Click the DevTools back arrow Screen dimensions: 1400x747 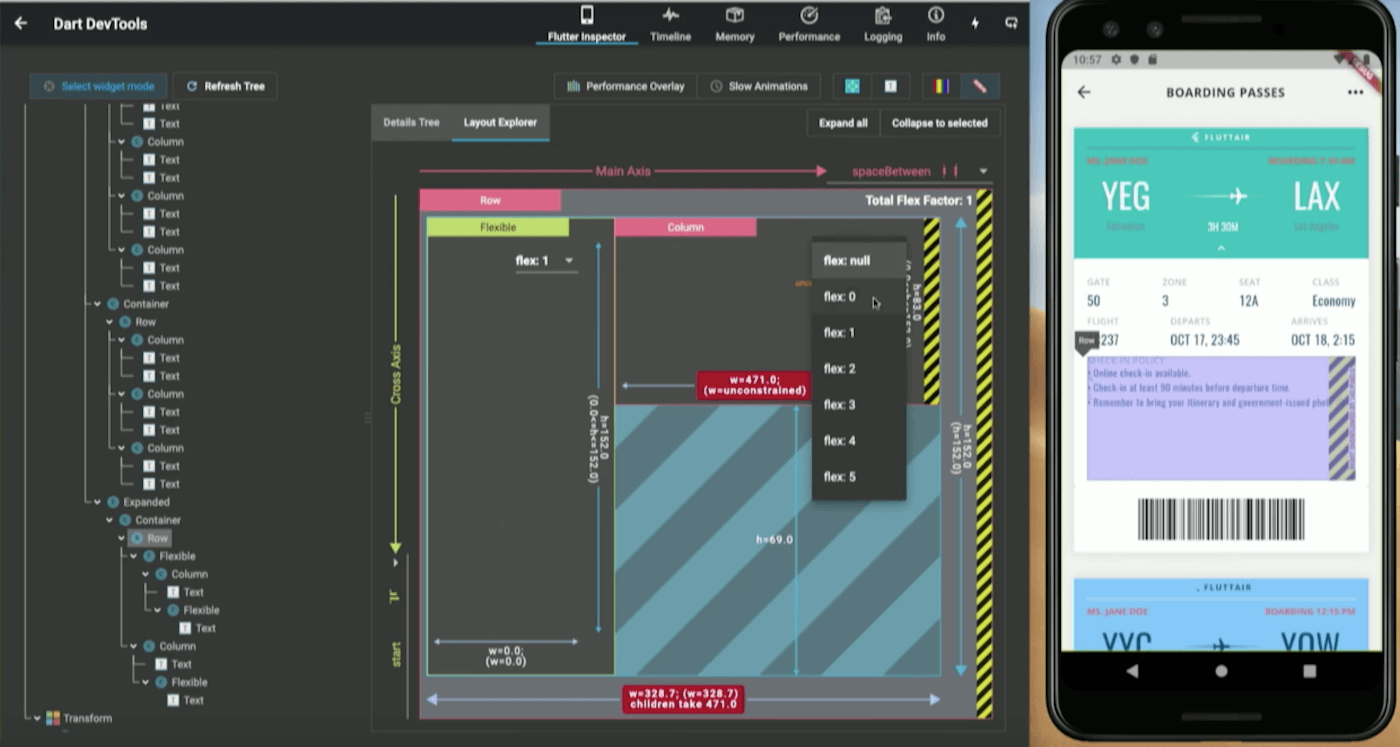[x=21, y=23]
